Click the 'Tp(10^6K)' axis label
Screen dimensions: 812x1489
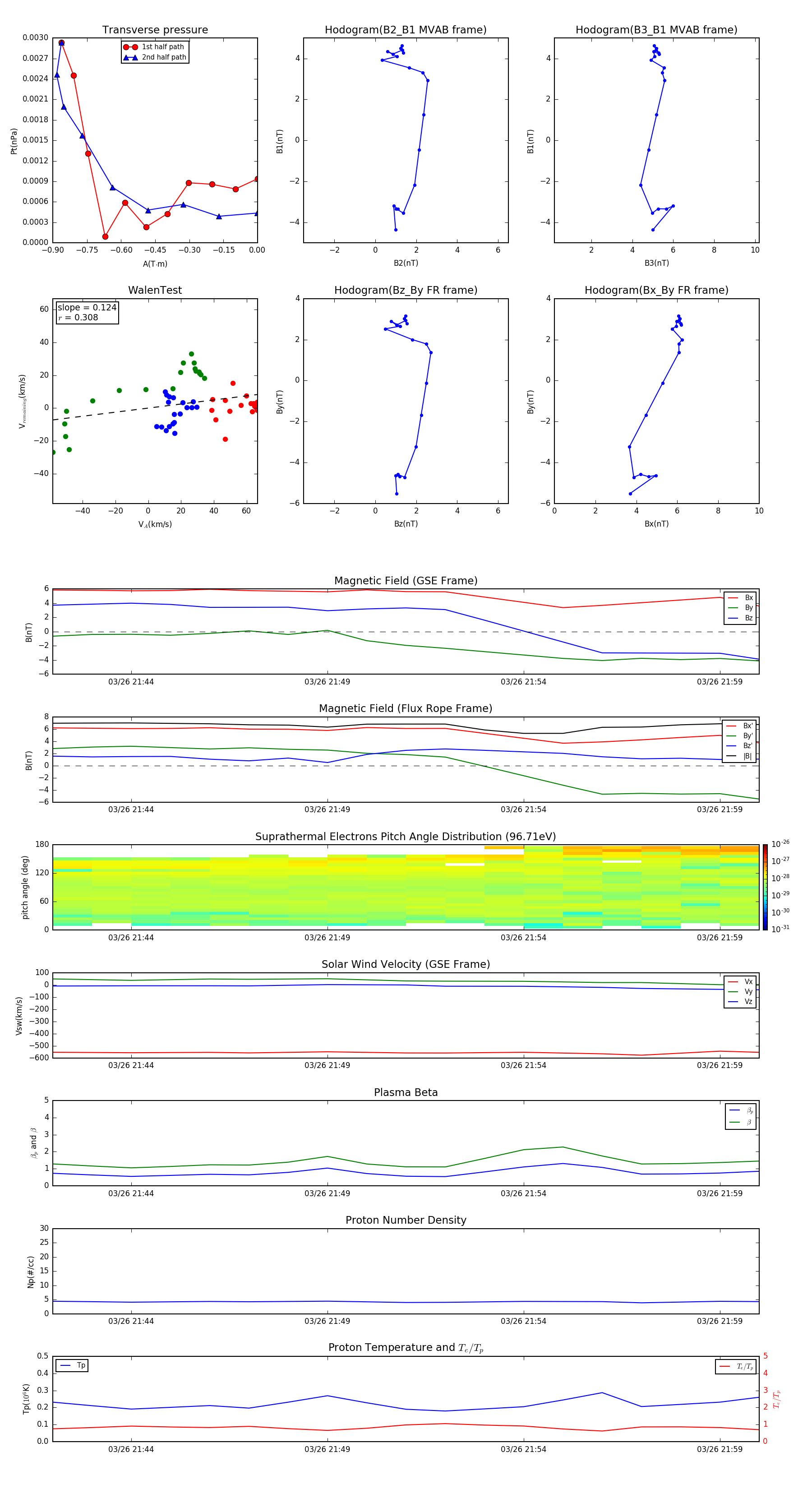[27, 1399]
